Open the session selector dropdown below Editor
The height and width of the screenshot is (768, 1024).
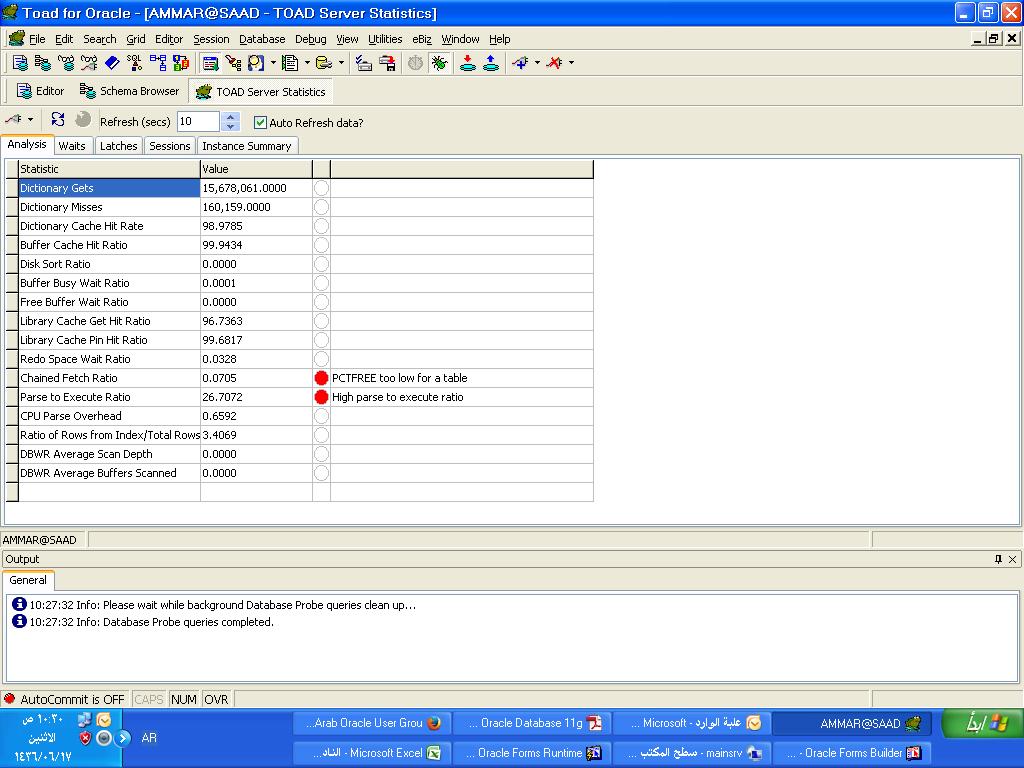[30, 120]
